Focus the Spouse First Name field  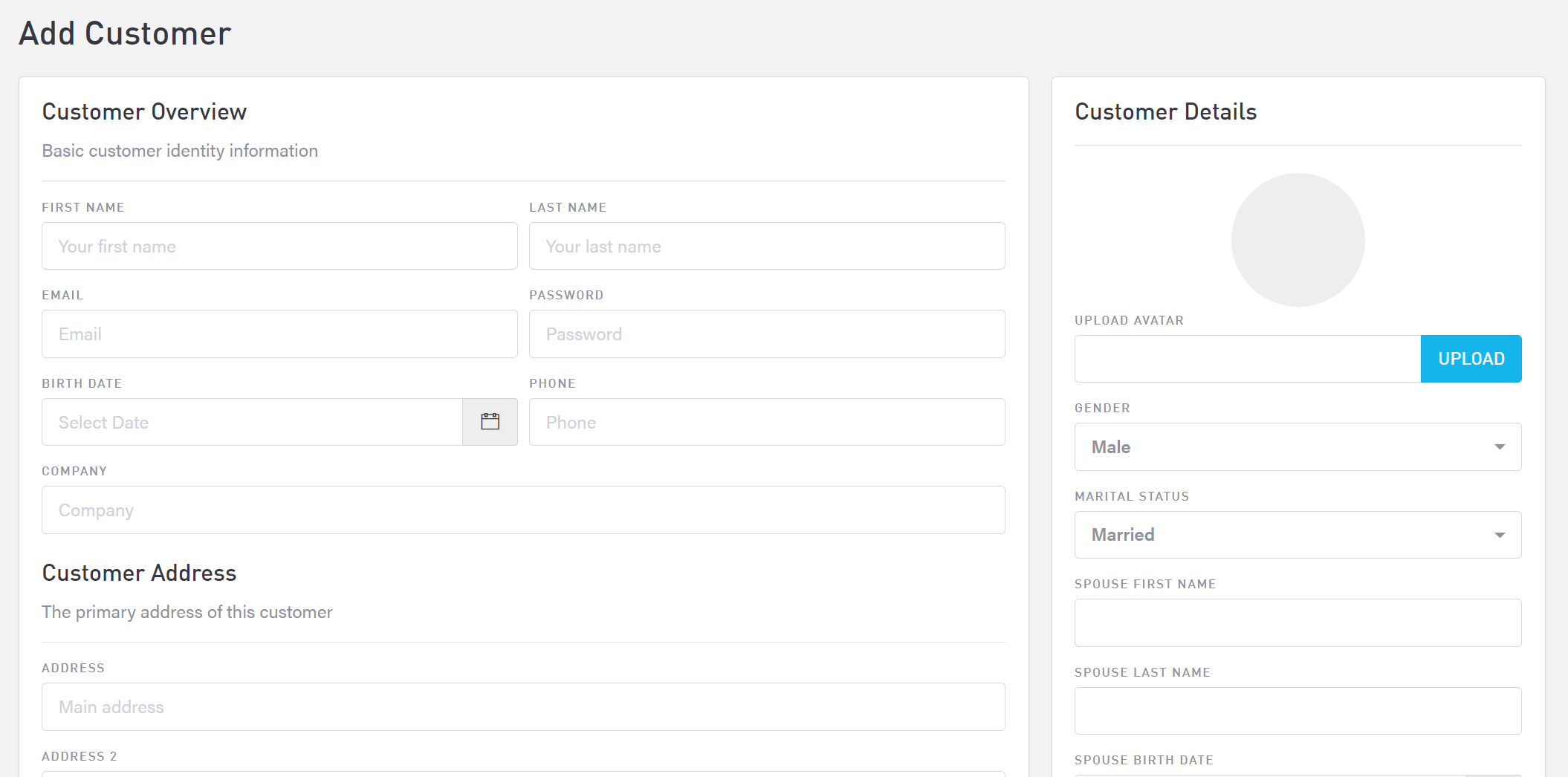tap(1298, 622)
